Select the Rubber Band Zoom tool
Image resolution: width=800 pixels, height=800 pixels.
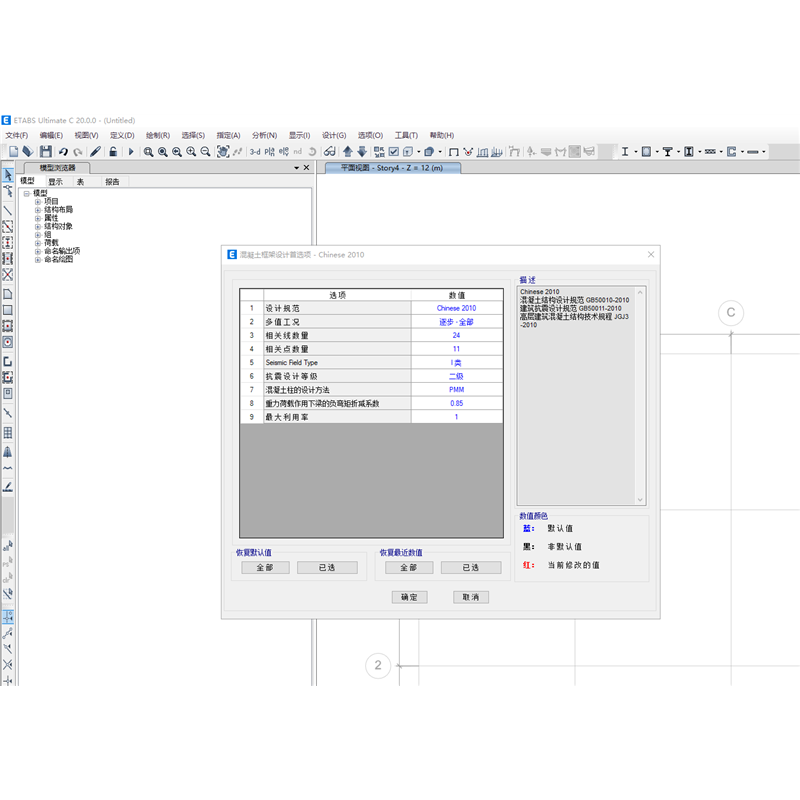coord(149,151)
